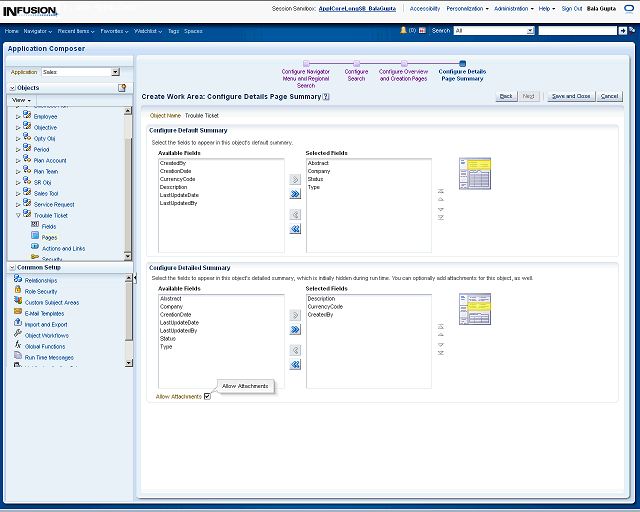Click Move All button in Default Summary
The width and height of the screenshot is (640, 512).
pos(295,195)
